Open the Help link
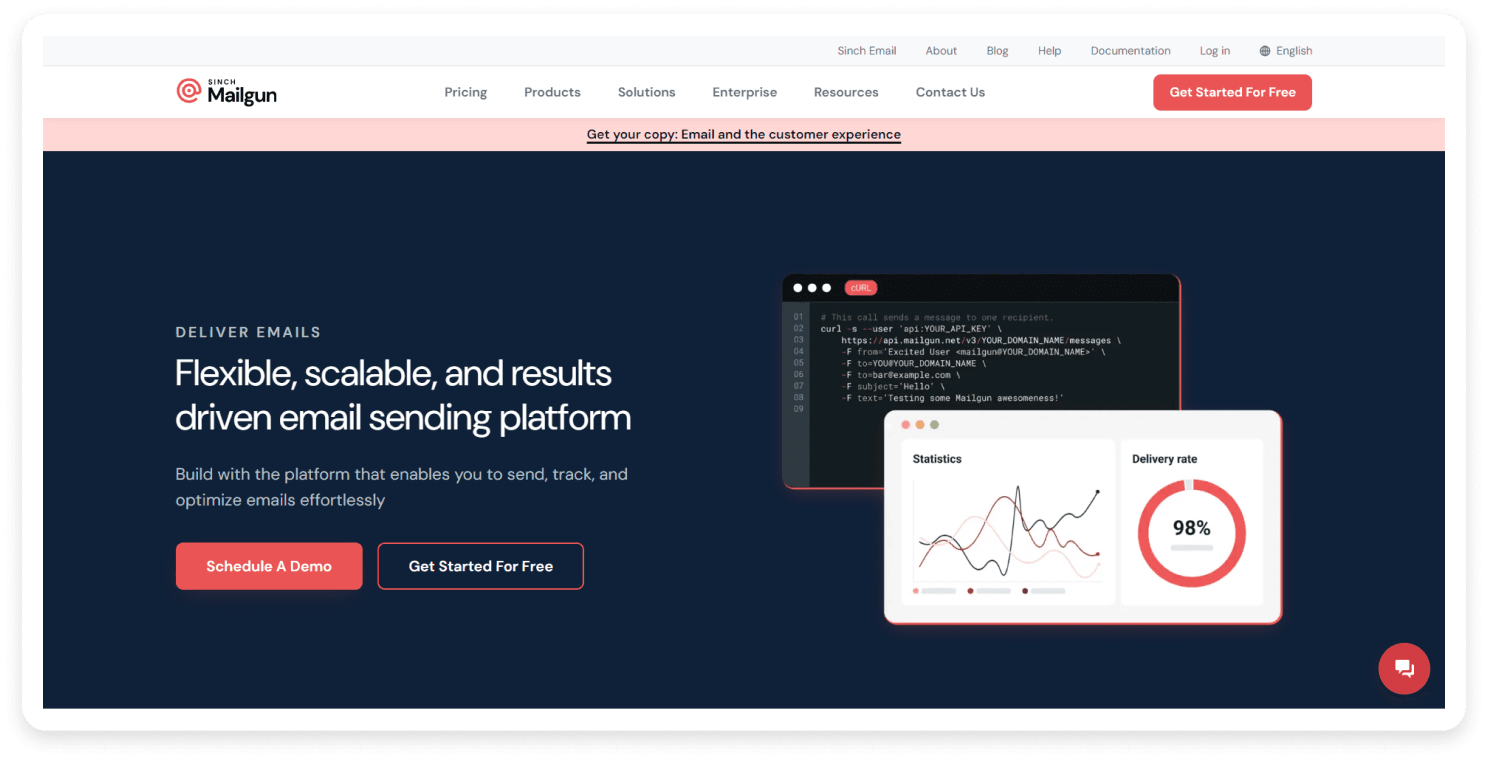1488x761 pixels. 1049,51
